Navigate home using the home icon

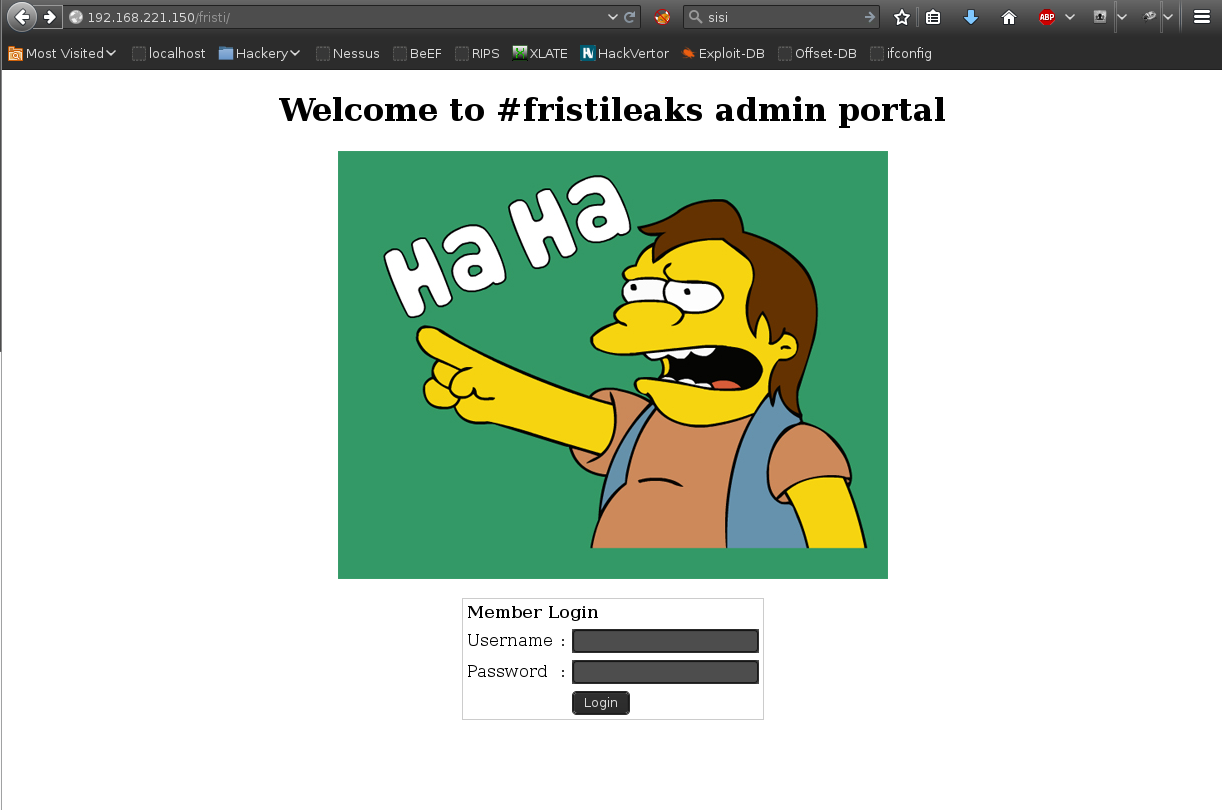(1008, 17)
